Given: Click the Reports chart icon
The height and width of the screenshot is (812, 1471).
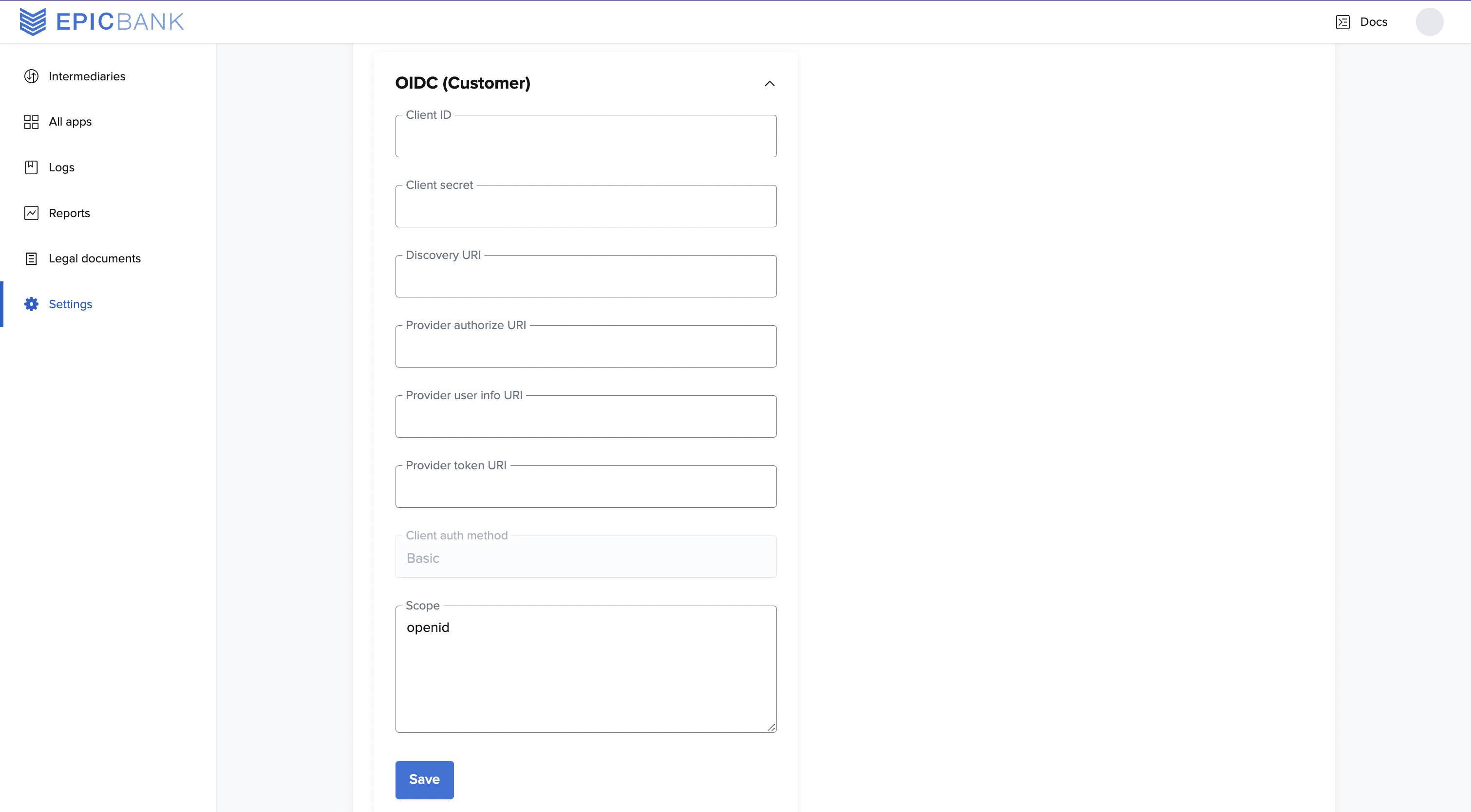Looking at the screenshot, I should (x=31, y=212).
